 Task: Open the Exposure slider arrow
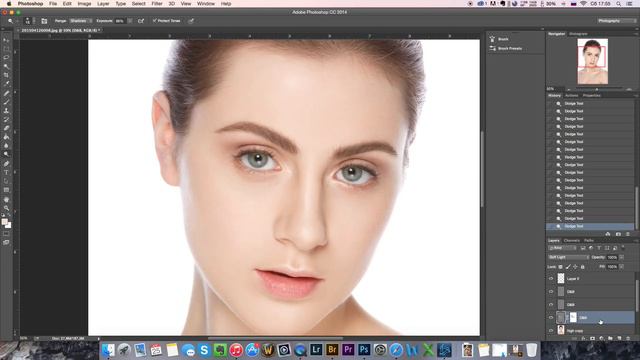(x=129, y=21)
